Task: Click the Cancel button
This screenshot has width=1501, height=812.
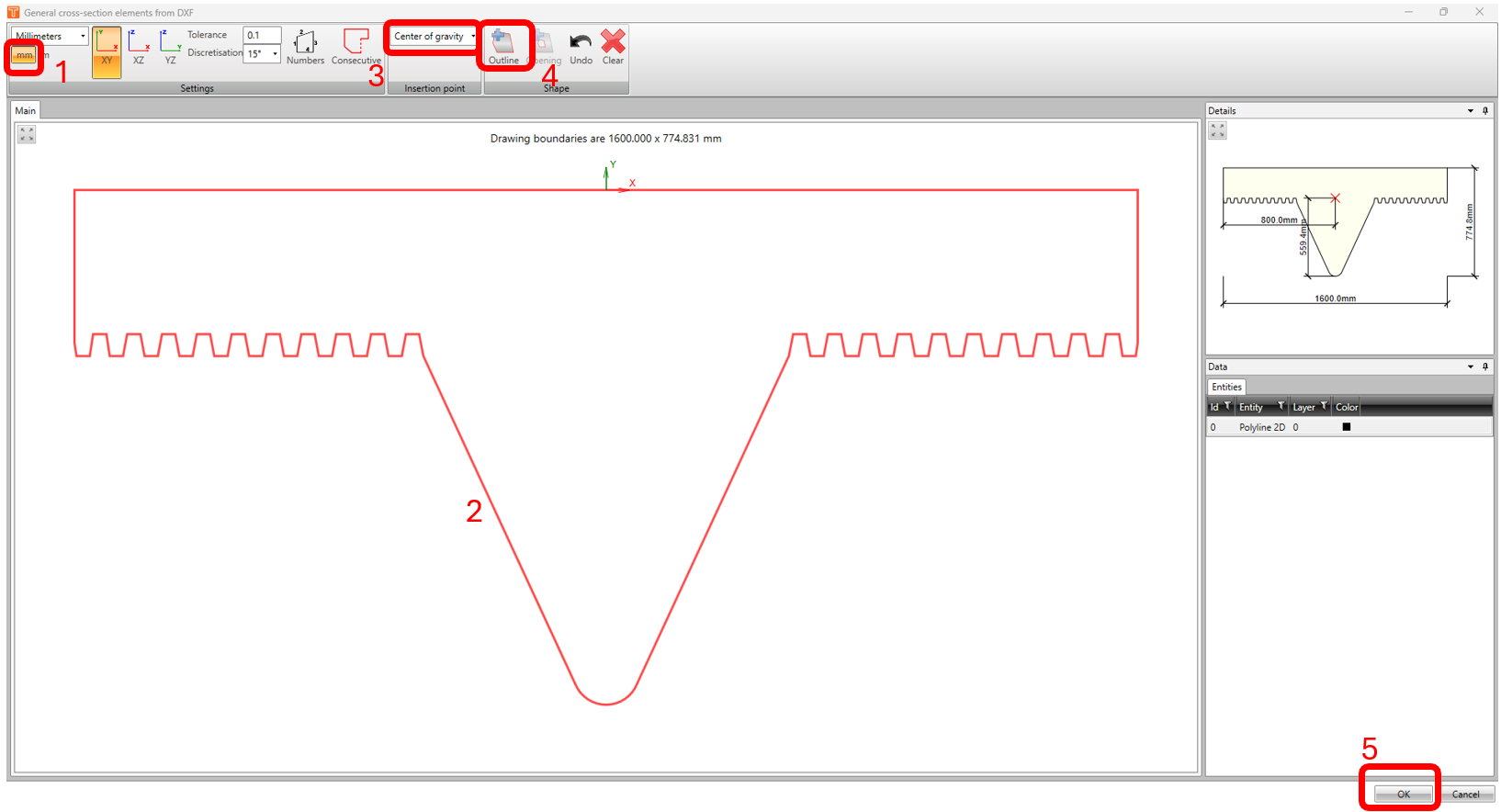Action: coord(1466,795)
